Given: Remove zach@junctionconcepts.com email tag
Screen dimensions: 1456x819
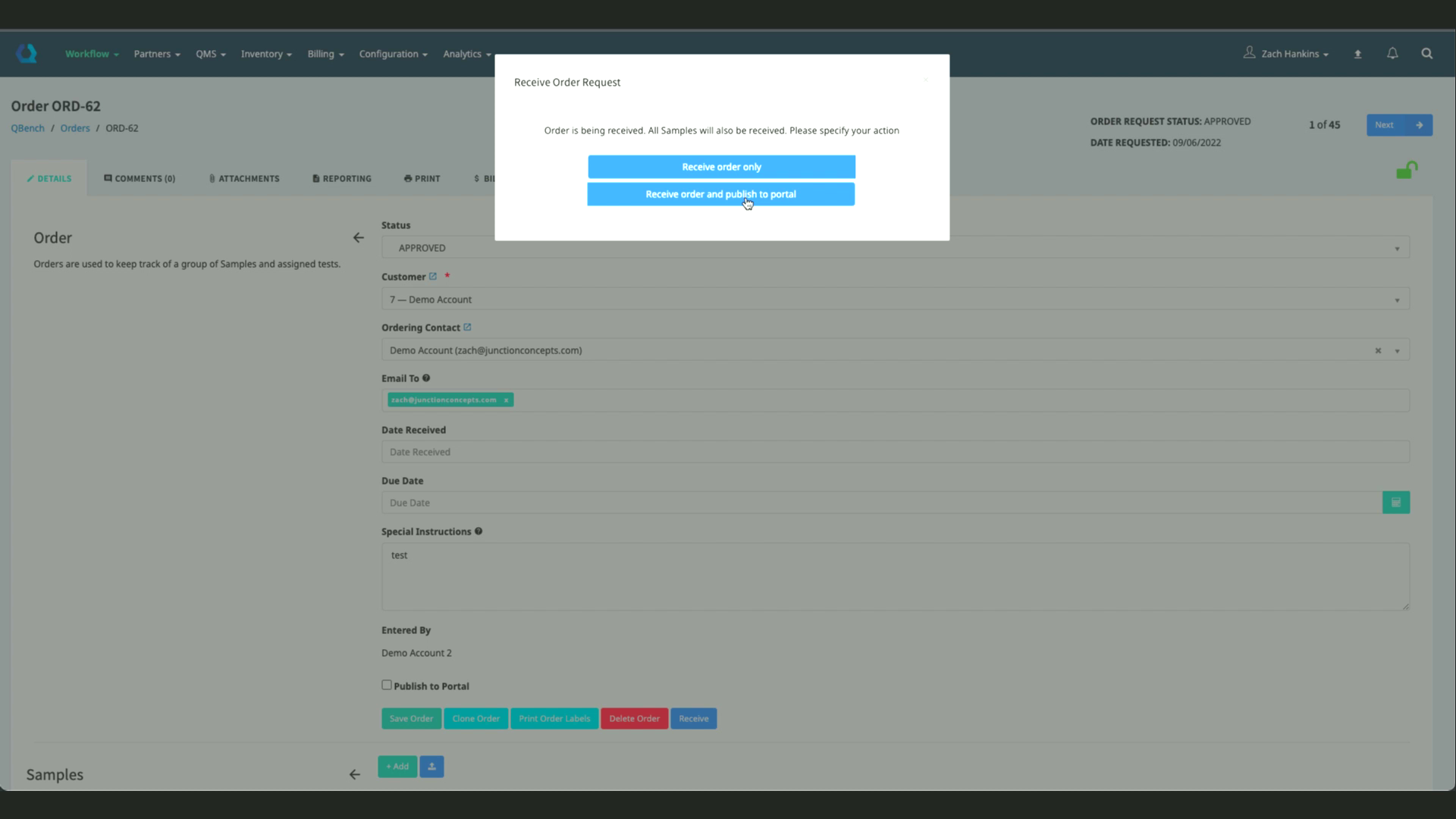Looking at the screenshot, I should (x=506, y=400).
